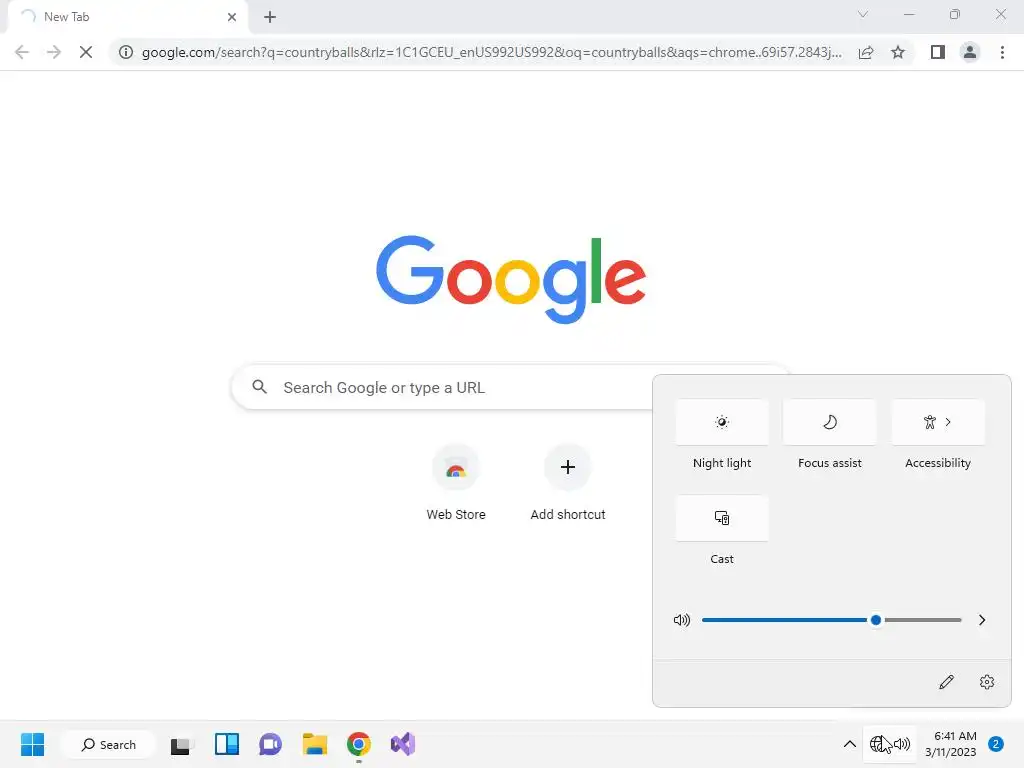Image resolution: width=1024 pixels, height=768 pixels.
Task: Open the Cast quick setting
Action: [x=722, y=518]
